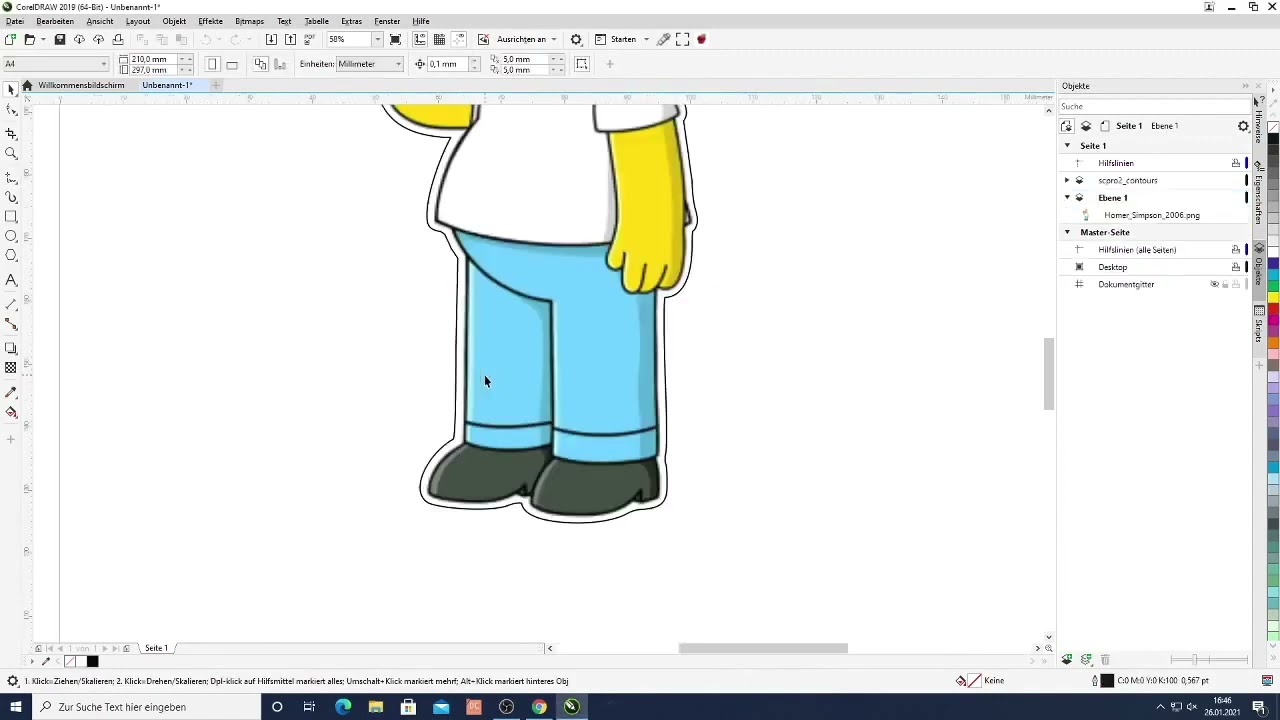Switch to the Willkommensbildschirm tab
Screen dimensions: 1280x720
pos(81,86)
